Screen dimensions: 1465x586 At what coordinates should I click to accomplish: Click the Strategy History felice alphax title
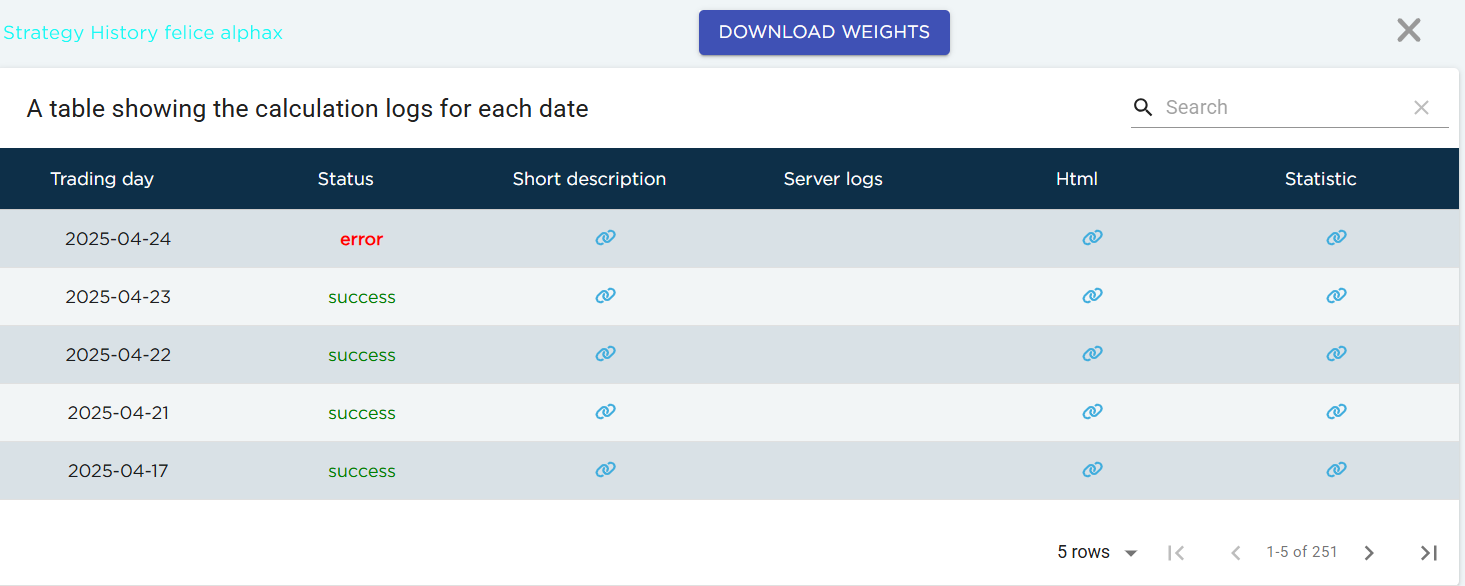[x=143, y=33]
